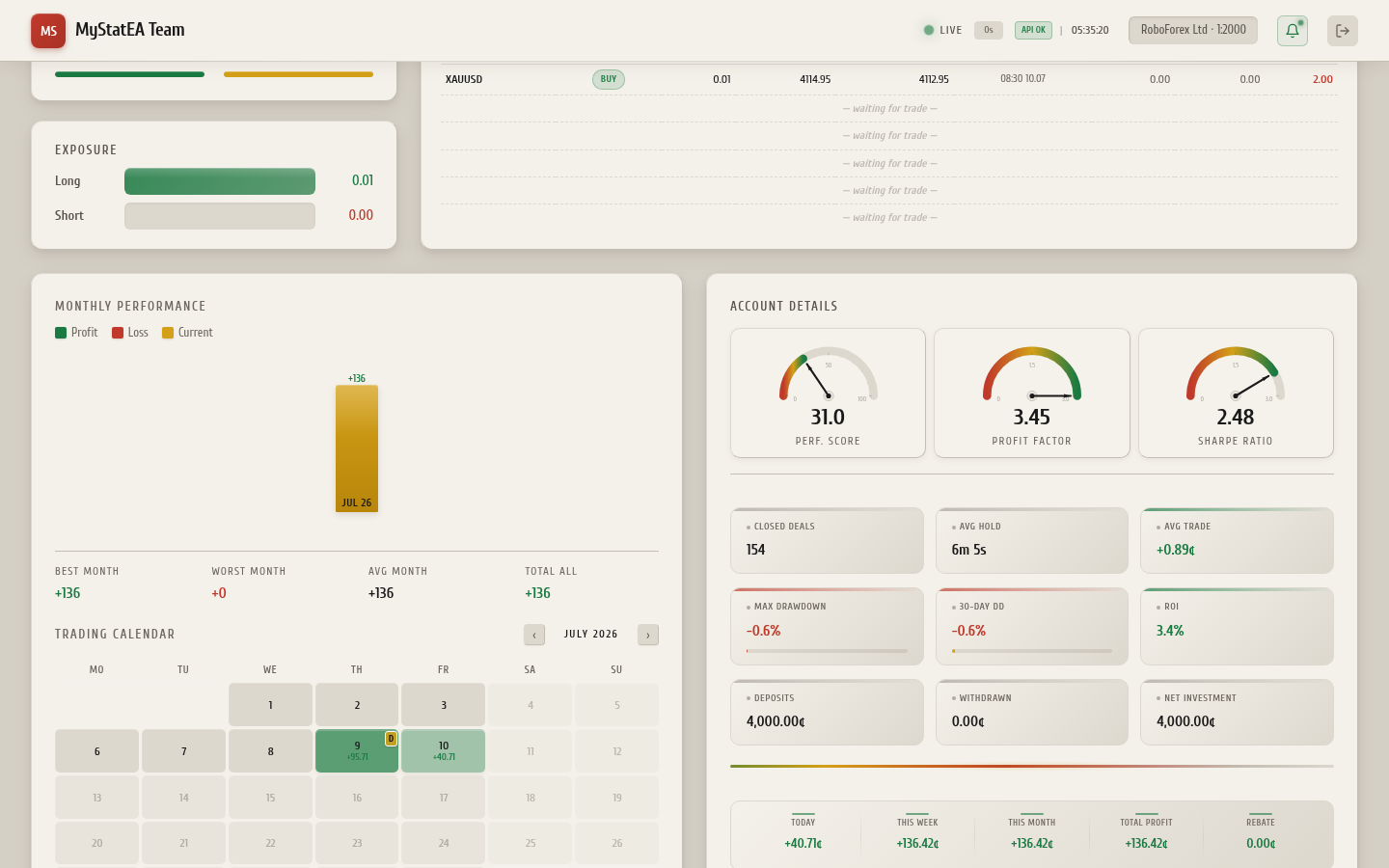Click the 4114.95 open price cell
1389x868 pixels.
pos(815,79)
